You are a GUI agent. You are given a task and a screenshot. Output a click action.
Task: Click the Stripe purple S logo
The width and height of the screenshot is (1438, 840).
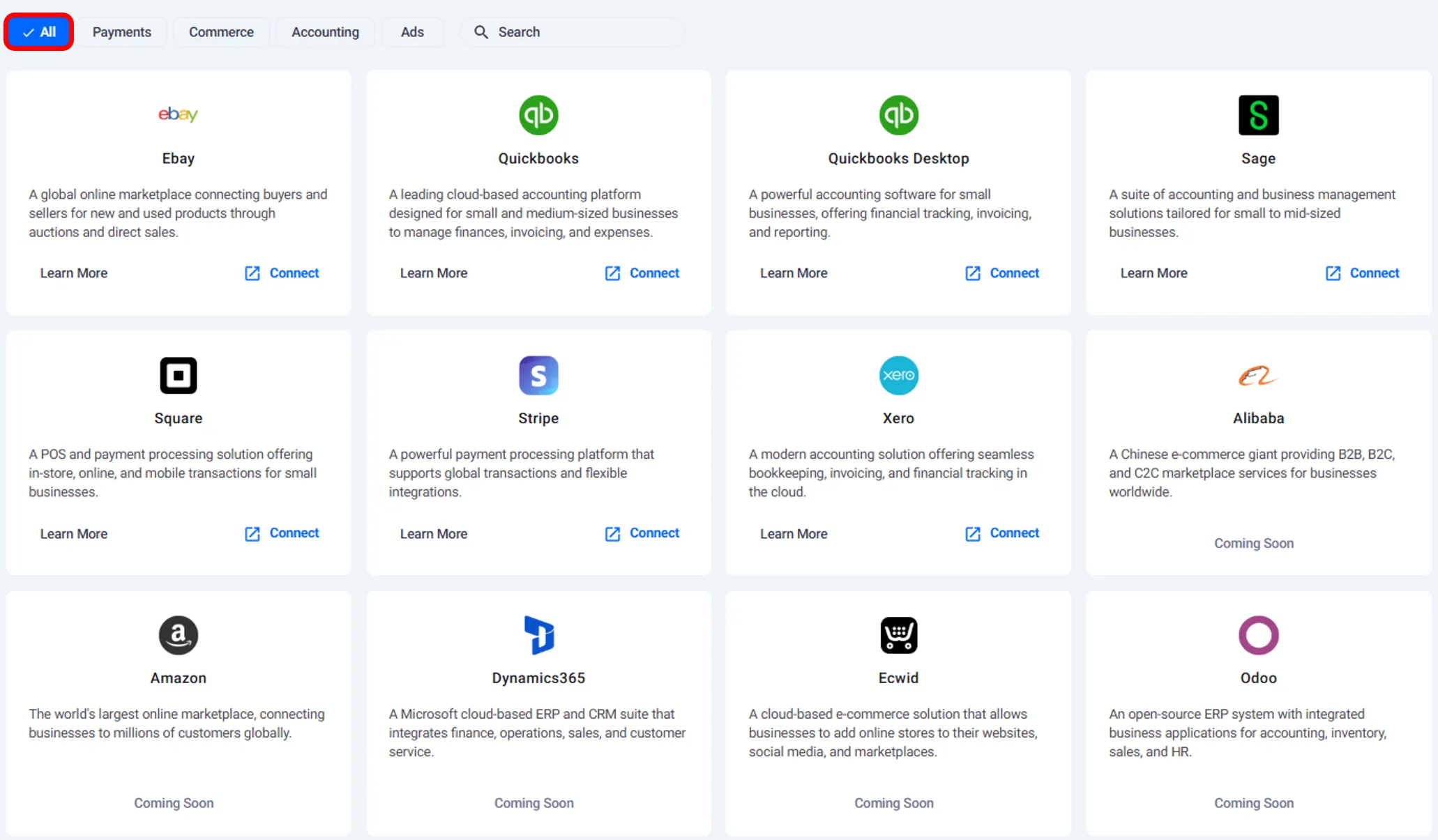click(538, 375)
